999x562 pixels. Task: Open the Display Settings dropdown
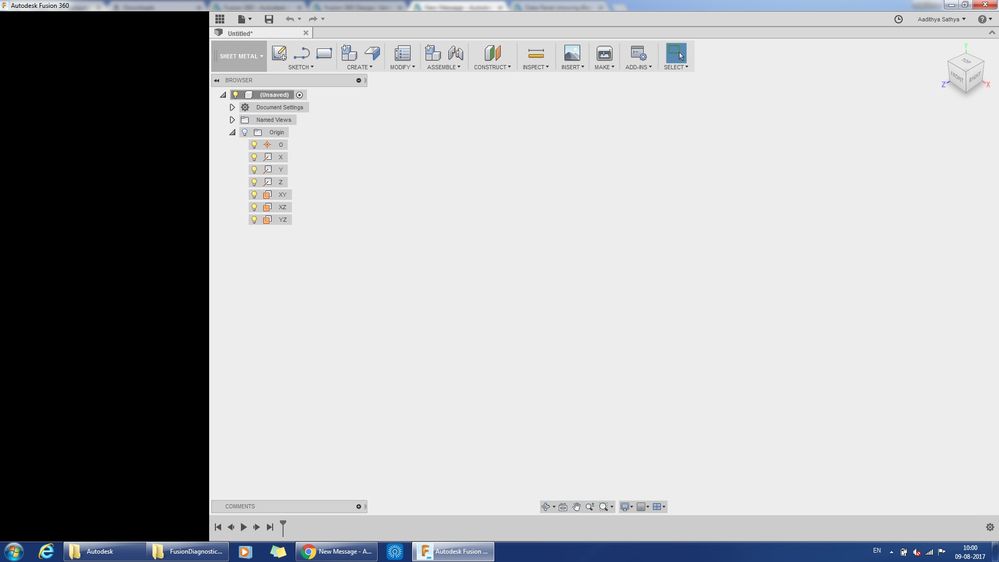627,507
